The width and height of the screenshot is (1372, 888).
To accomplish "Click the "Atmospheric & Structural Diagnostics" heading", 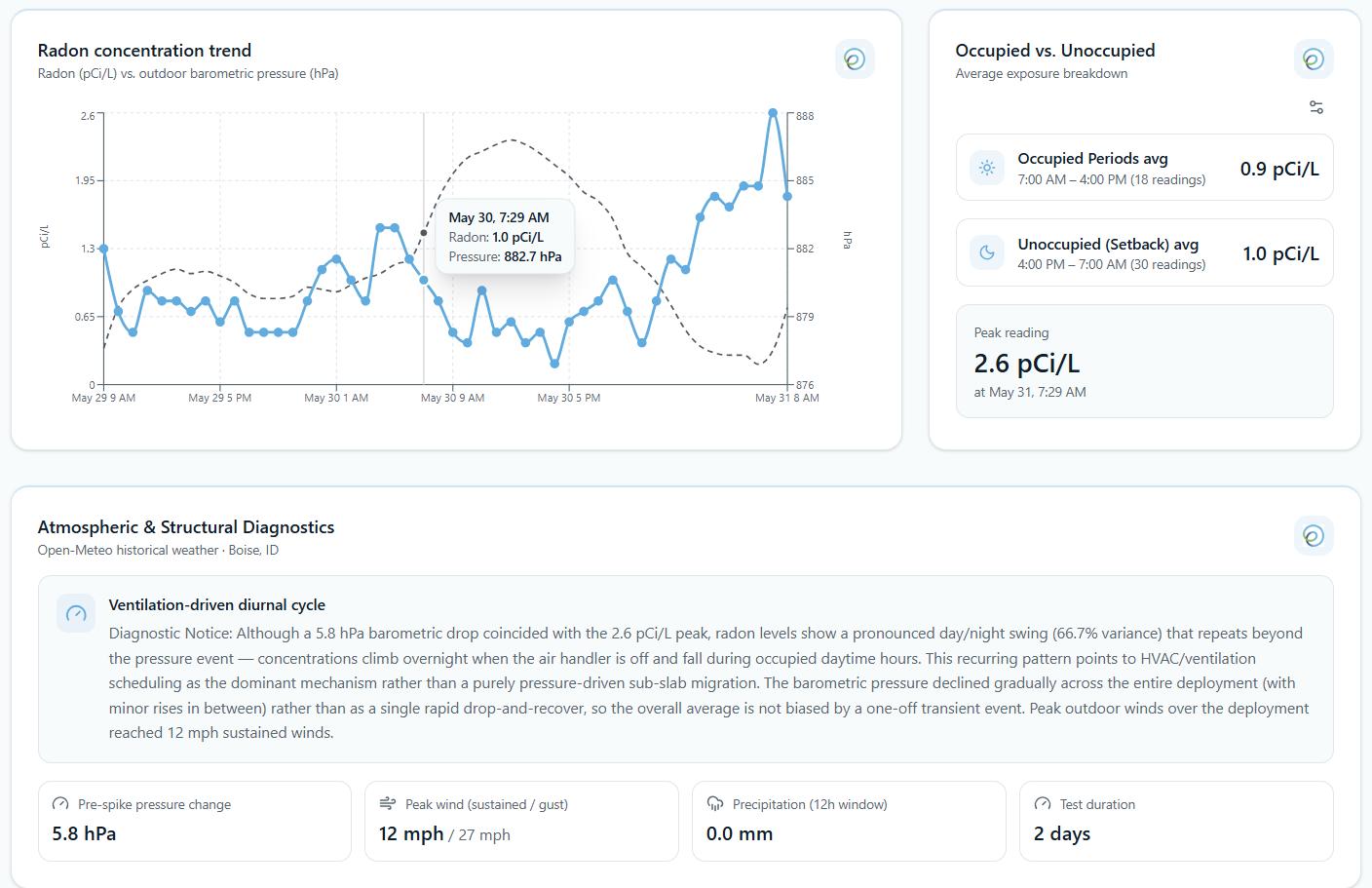I will 186,527.
